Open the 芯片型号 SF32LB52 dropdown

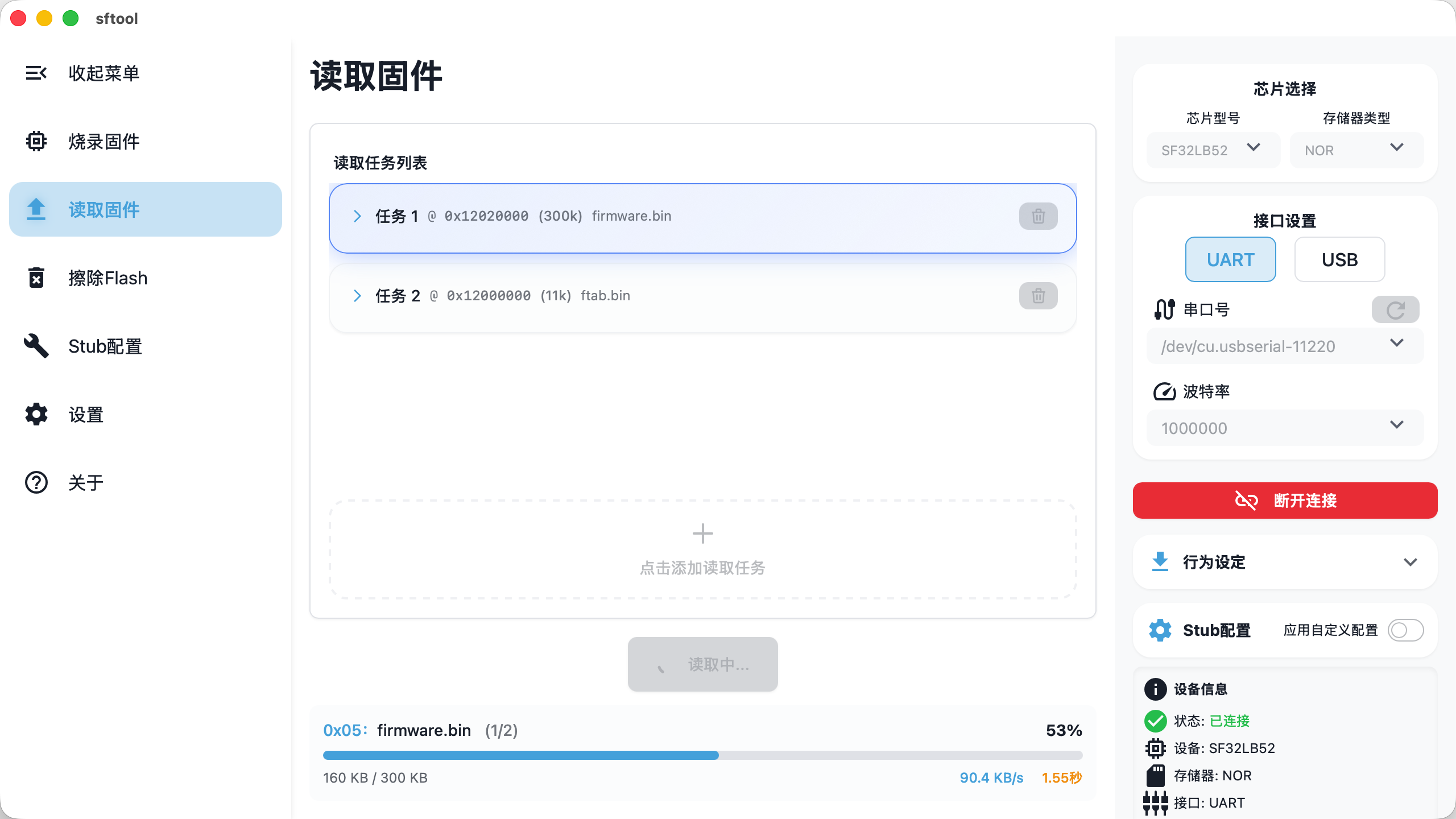[1213, 150]
